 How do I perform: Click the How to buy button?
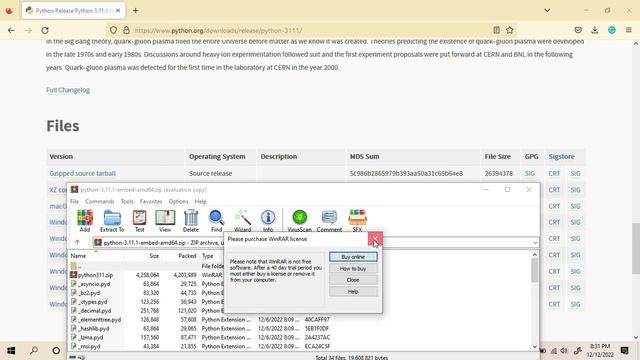pyautogui.click(x=353, y=269)
